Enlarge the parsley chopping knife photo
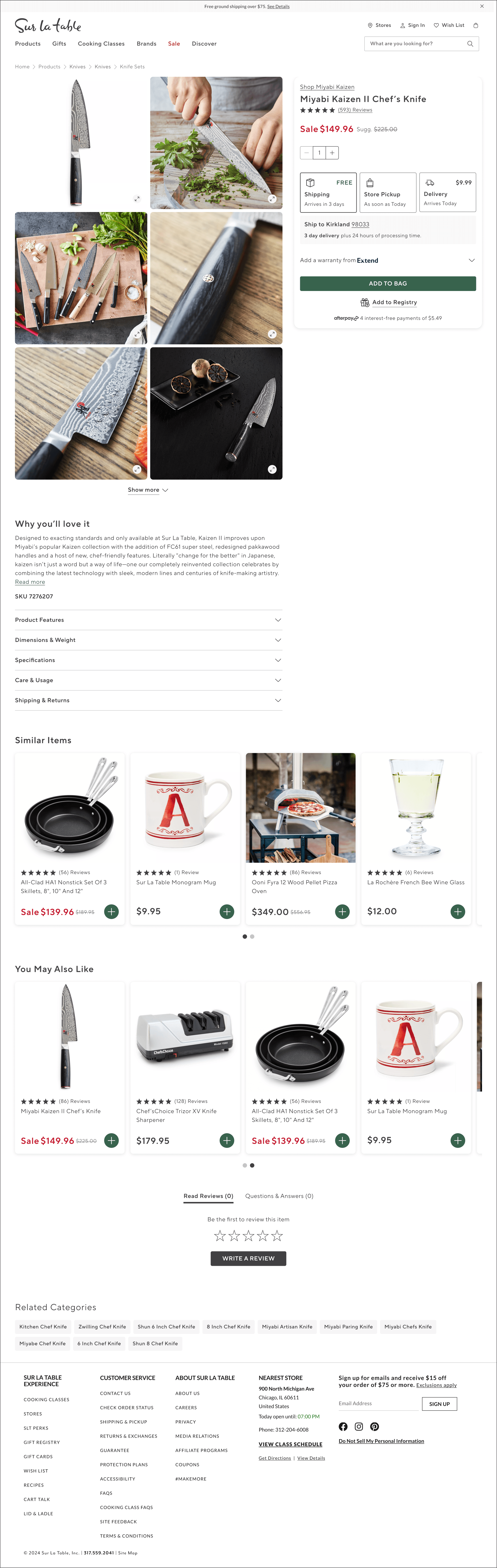The image size is (497, 1568). pyautogui.click(x=272, y=199)
